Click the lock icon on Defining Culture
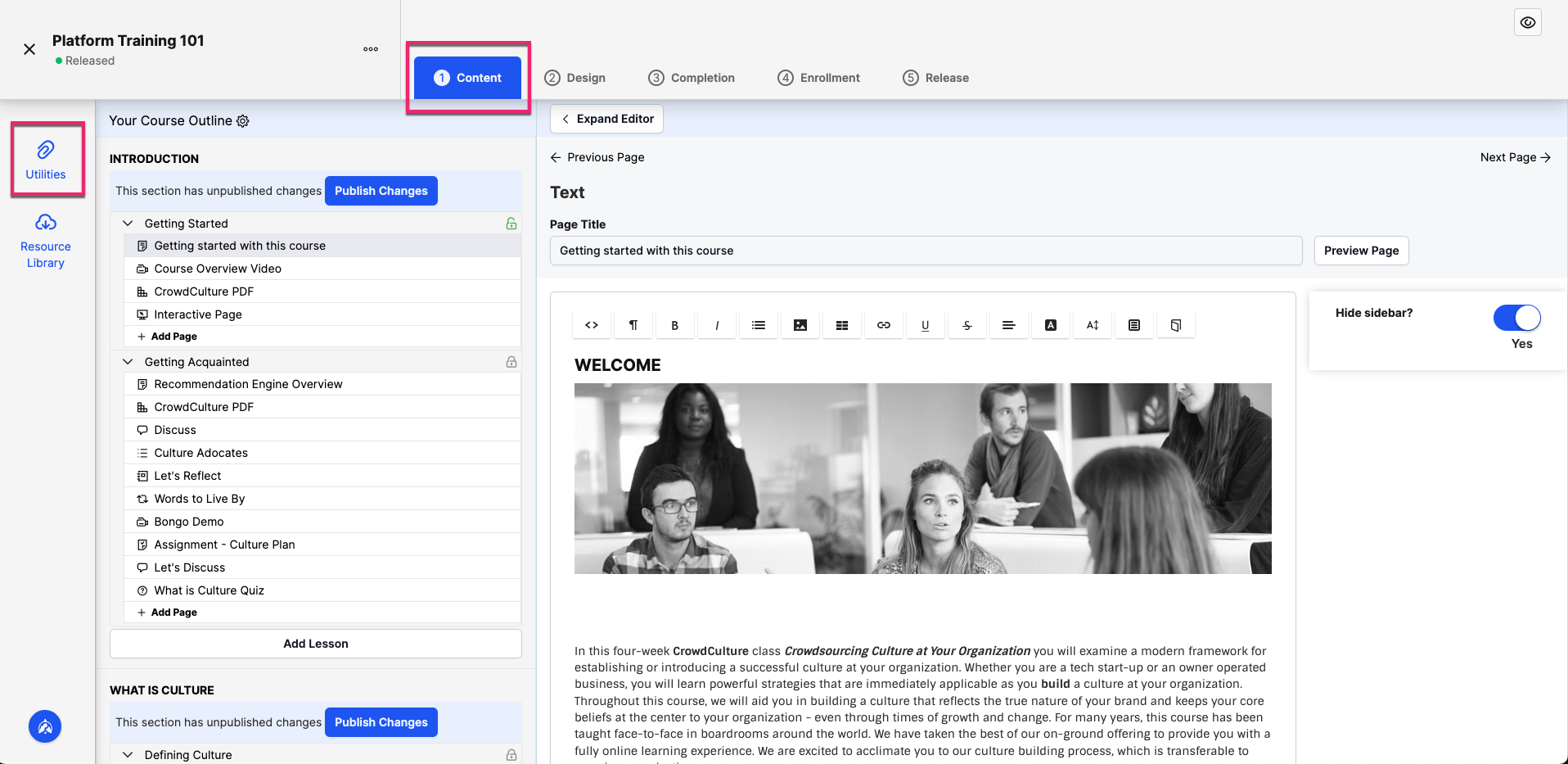 click(511, 755)
